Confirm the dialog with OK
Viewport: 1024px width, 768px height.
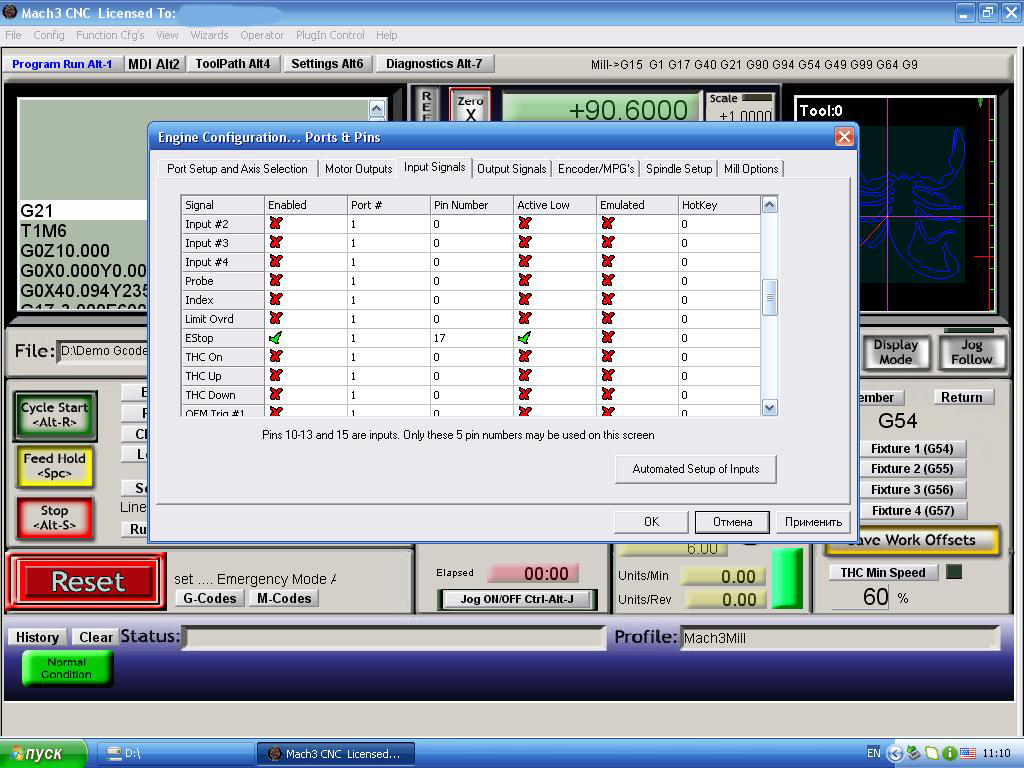651,522
